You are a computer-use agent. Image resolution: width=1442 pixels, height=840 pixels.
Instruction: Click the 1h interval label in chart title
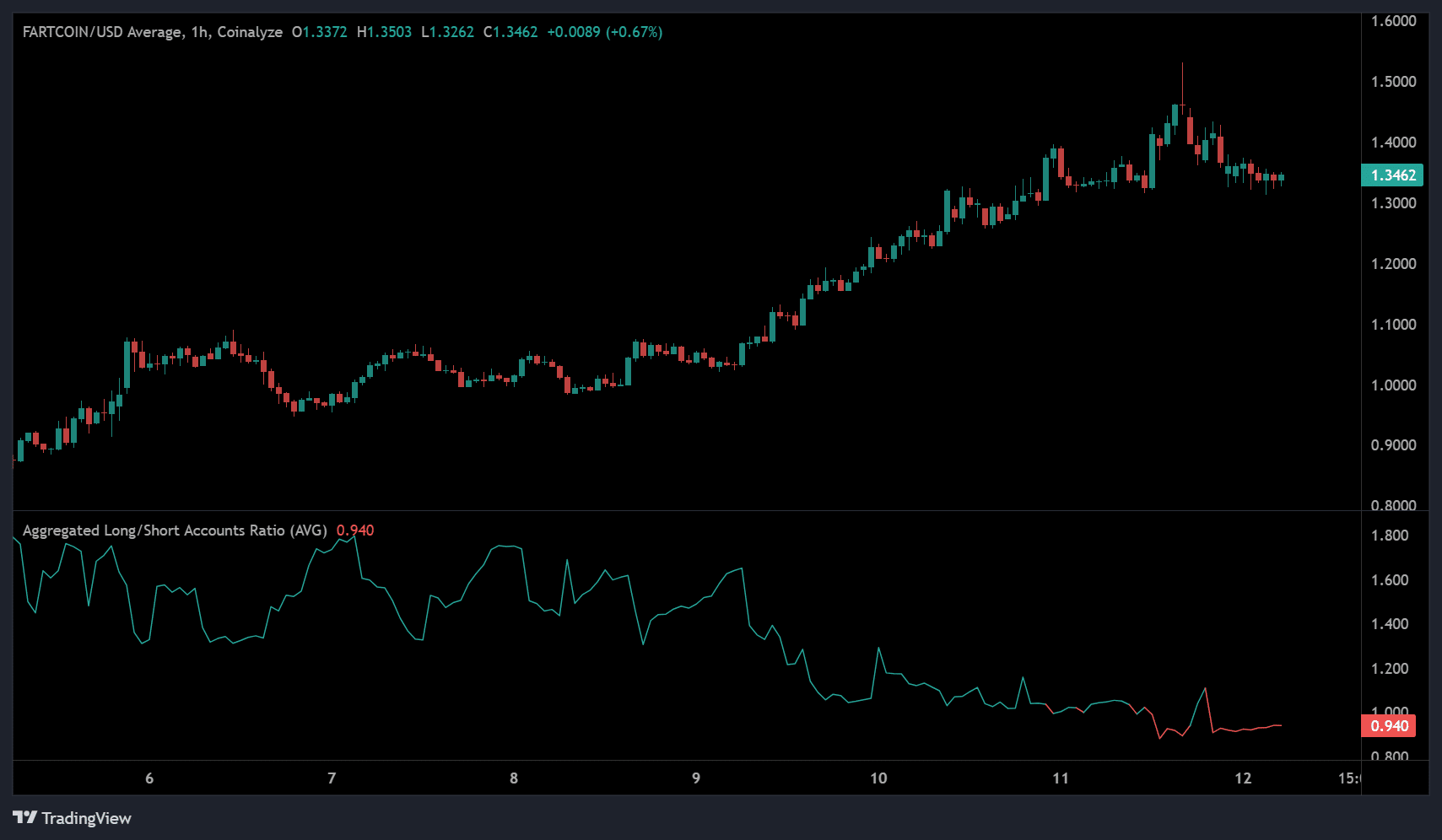tap(199, 32)
